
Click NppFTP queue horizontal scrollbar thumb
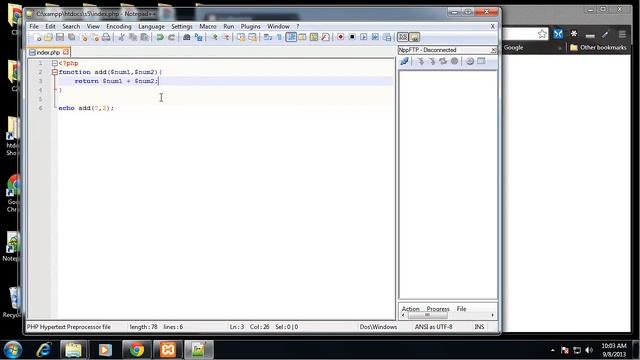point(427,315)
